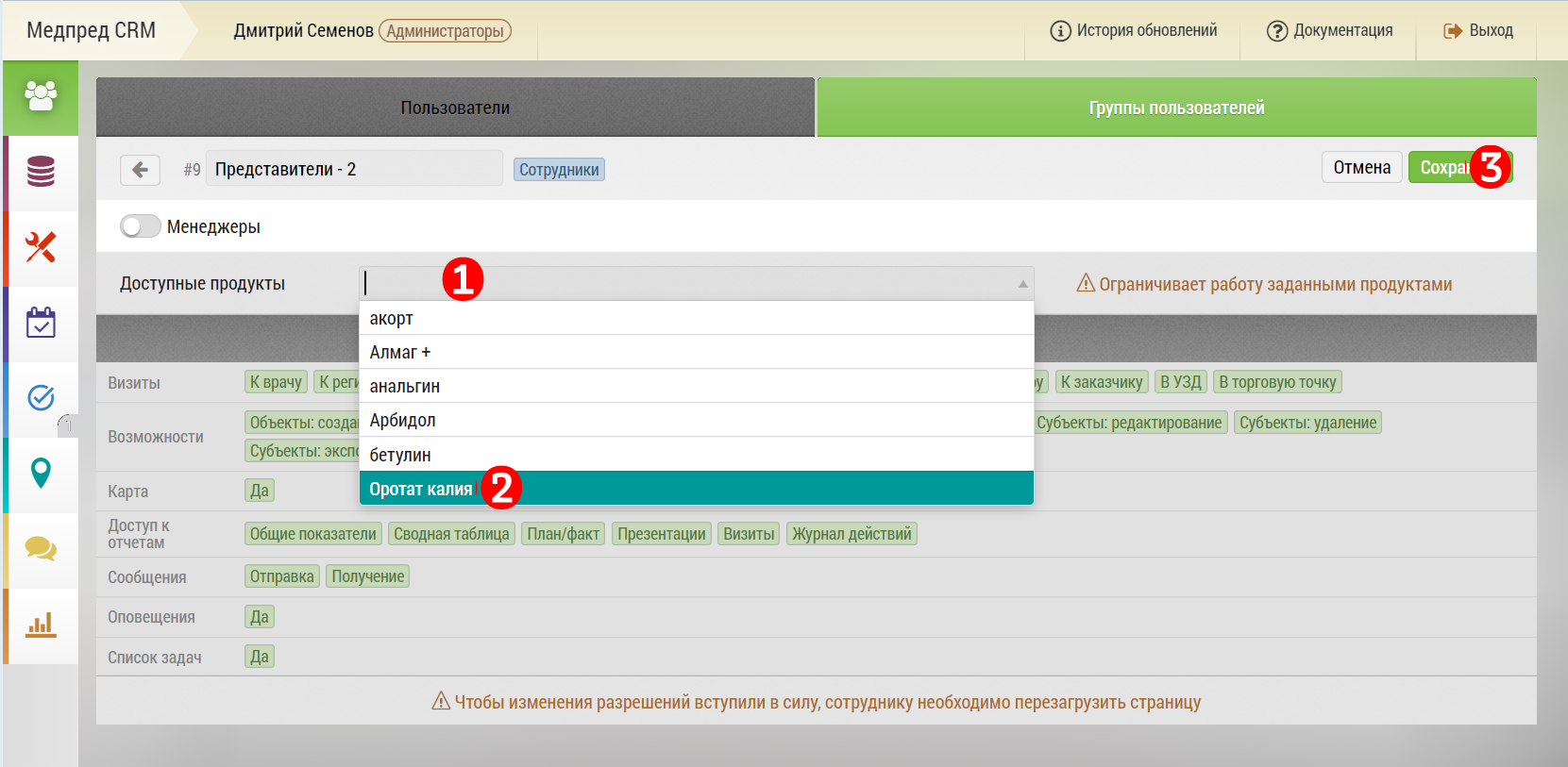
Task: Open the tasks checkmark sidebar icon
Action: click(41, 398)
